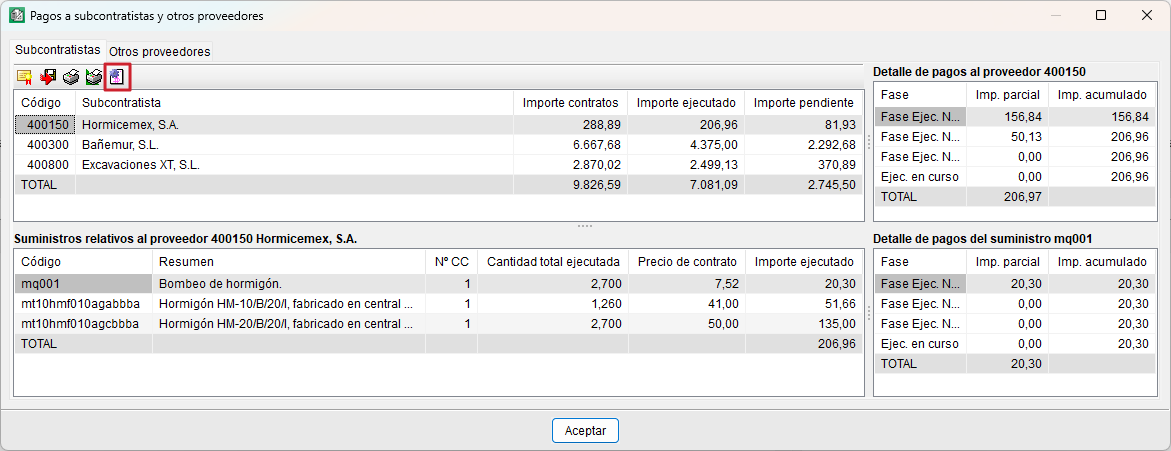Select the Ejec. en curso row in provider payments
The width and height of the screenshot is (1171, 451).
coord(920,177)
